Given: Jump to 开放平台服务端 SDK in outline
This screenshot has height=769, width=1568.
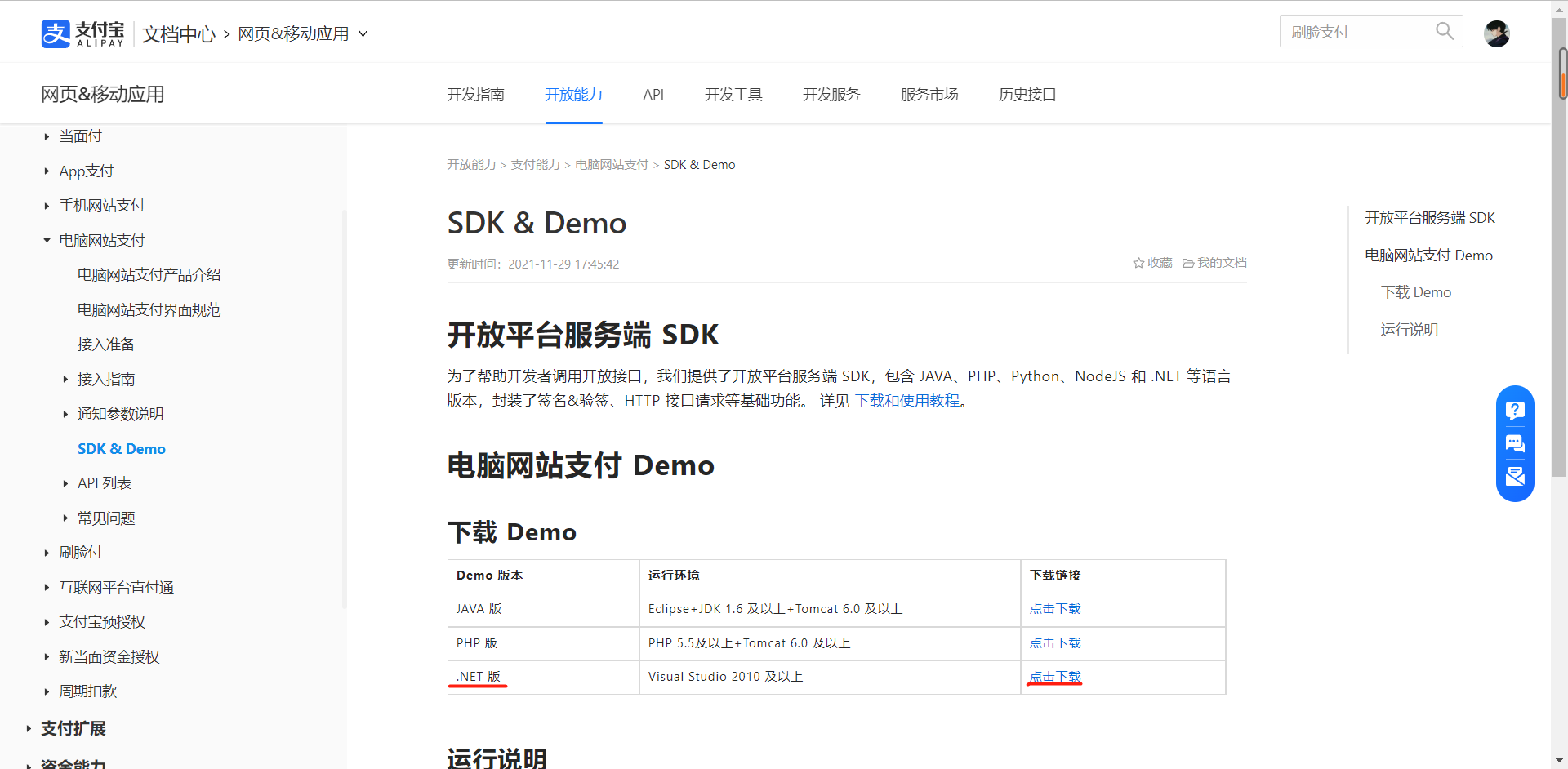Looking at the screenshot, I should pos(1430,218).
